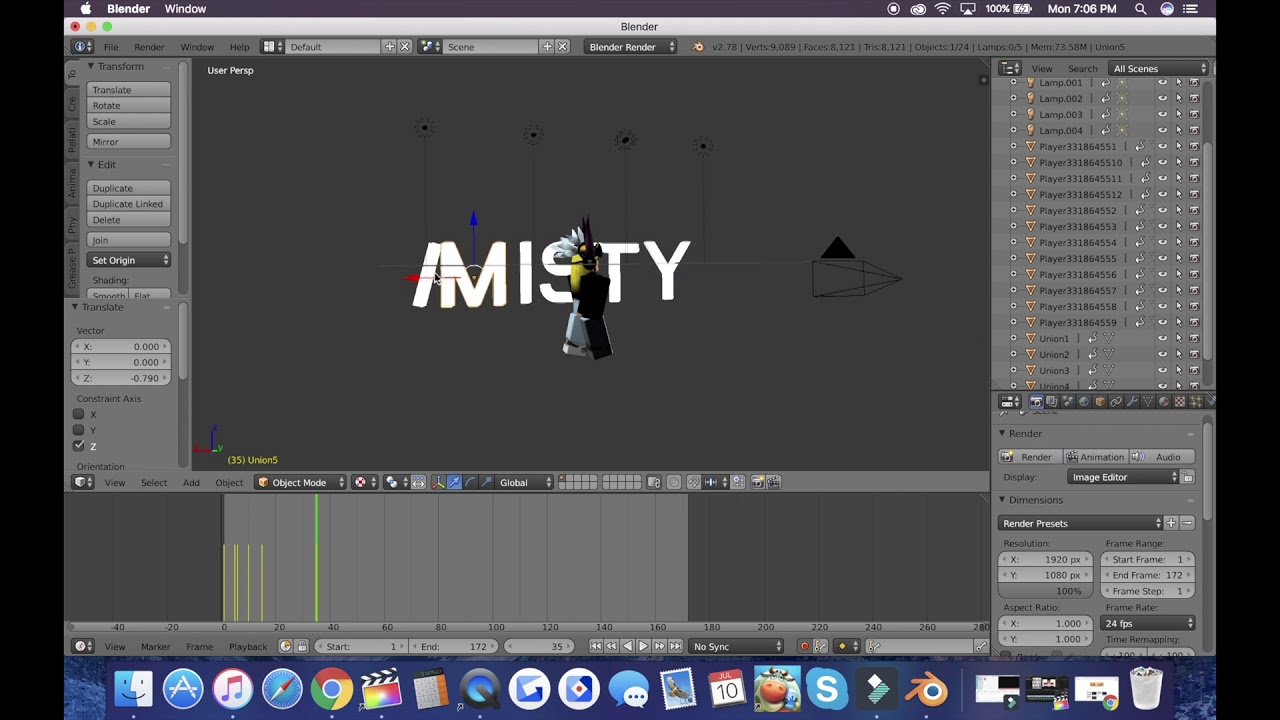Open the Add menu in 3D view
Screen dimensions: 1280x720
pyautogui.click(x=191, y=482)
